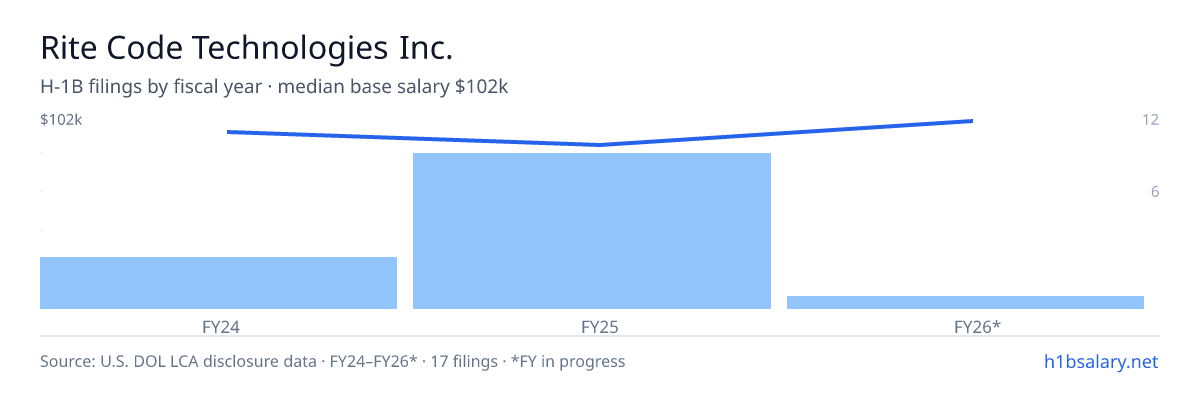
Task: Click the *FY in progress footnote
Action: coord(568,361)
